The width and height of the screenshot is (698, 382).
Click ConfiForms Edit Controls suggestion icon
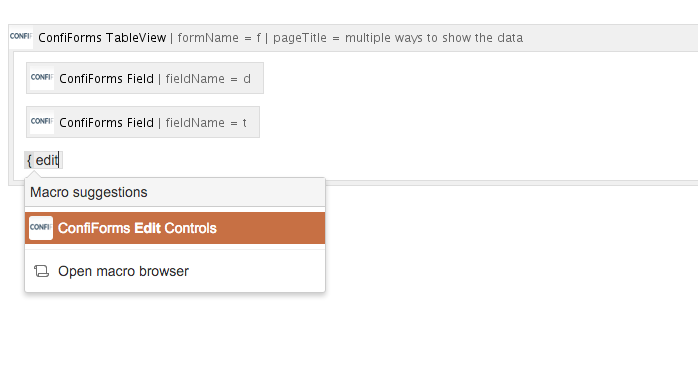click(41, 228)
